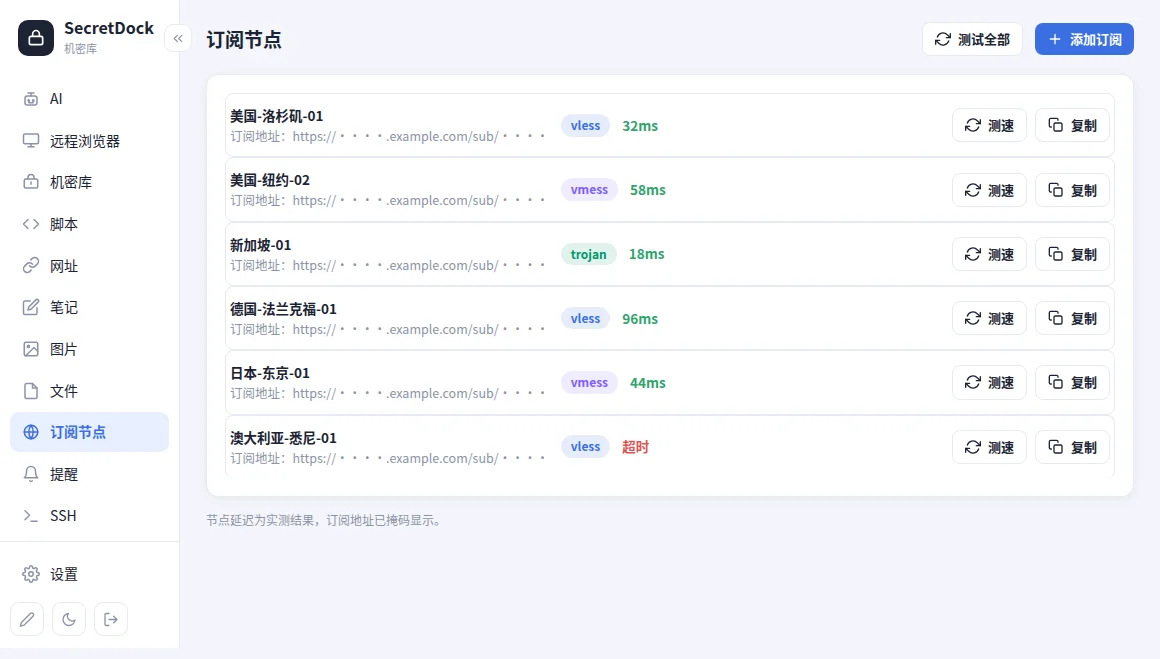Collapse the sidebar with double-chevron button
1160x659 pixels.
[178, 38]
